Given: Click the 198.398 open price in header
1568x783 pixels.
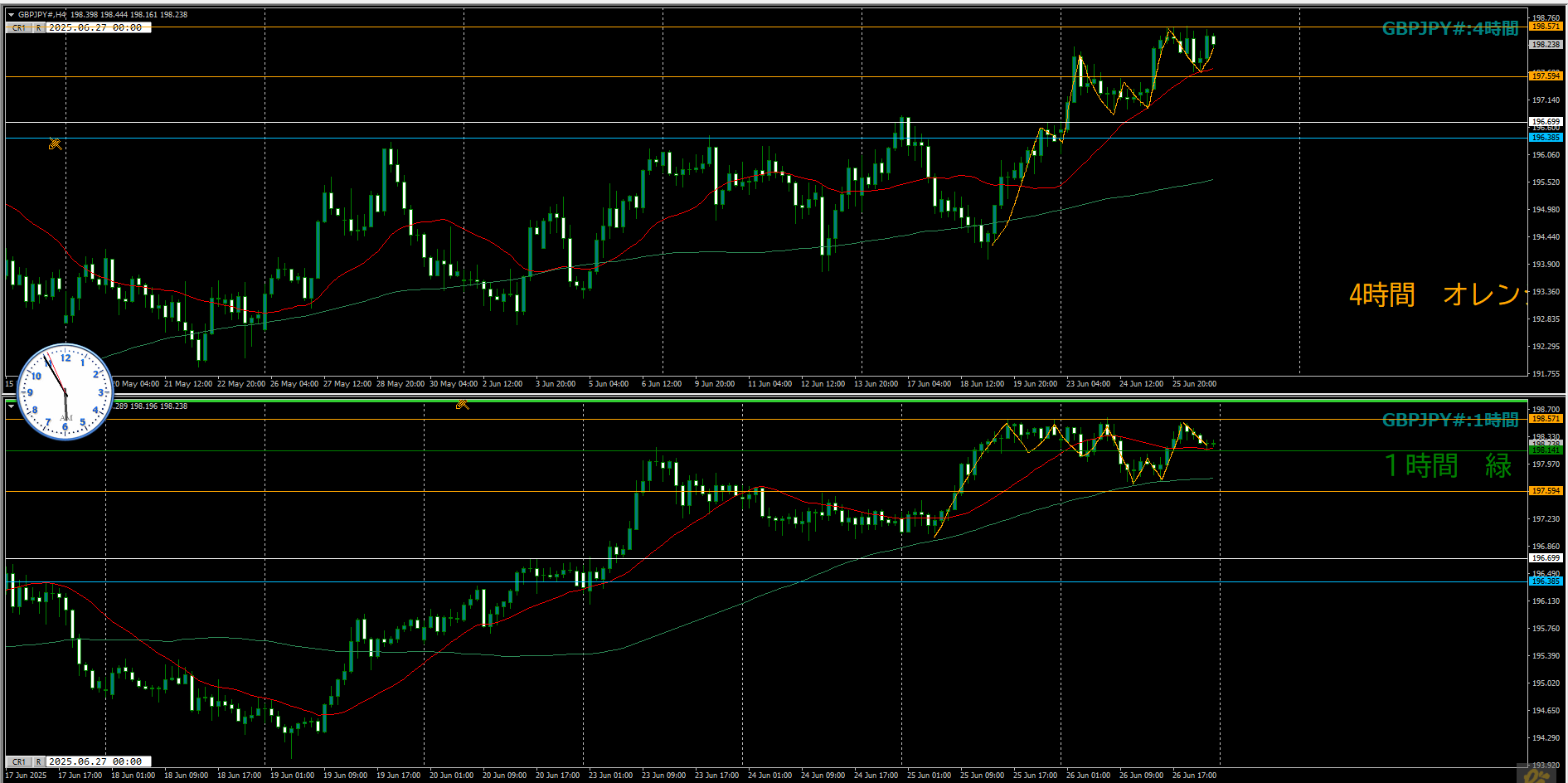Looking at the screenshot, I should [x=84, y=15].
